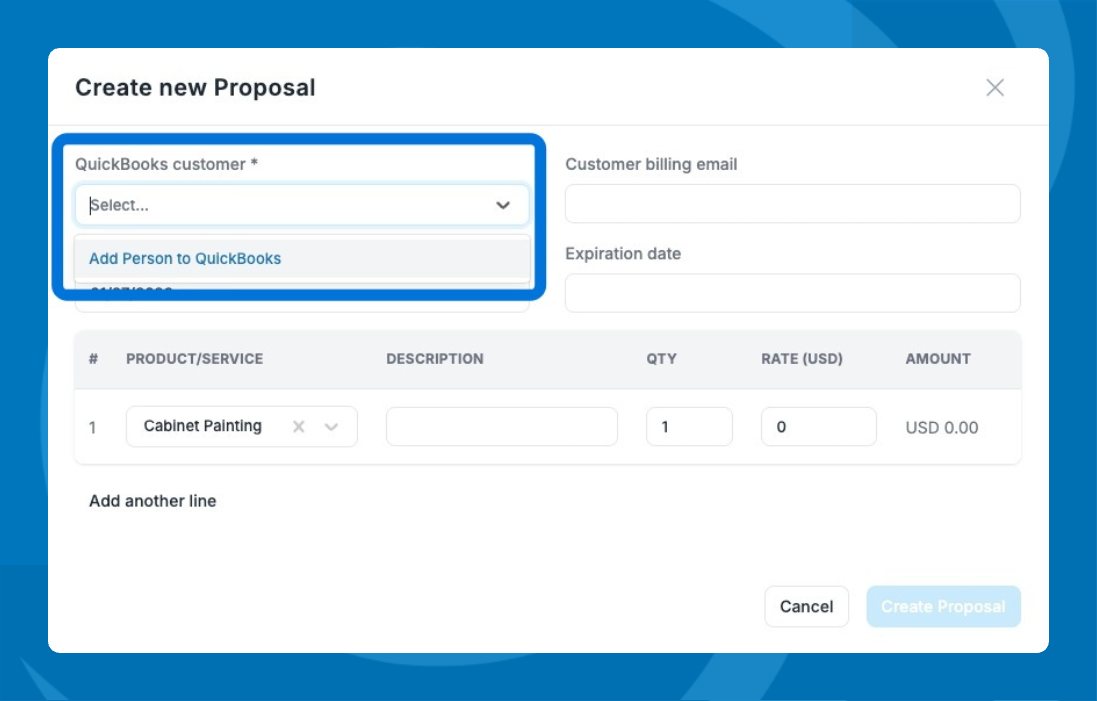Click the QuickBooks customer dropdown arrow
Viewport: 1097px width, 701px height.
coord(502,205)
